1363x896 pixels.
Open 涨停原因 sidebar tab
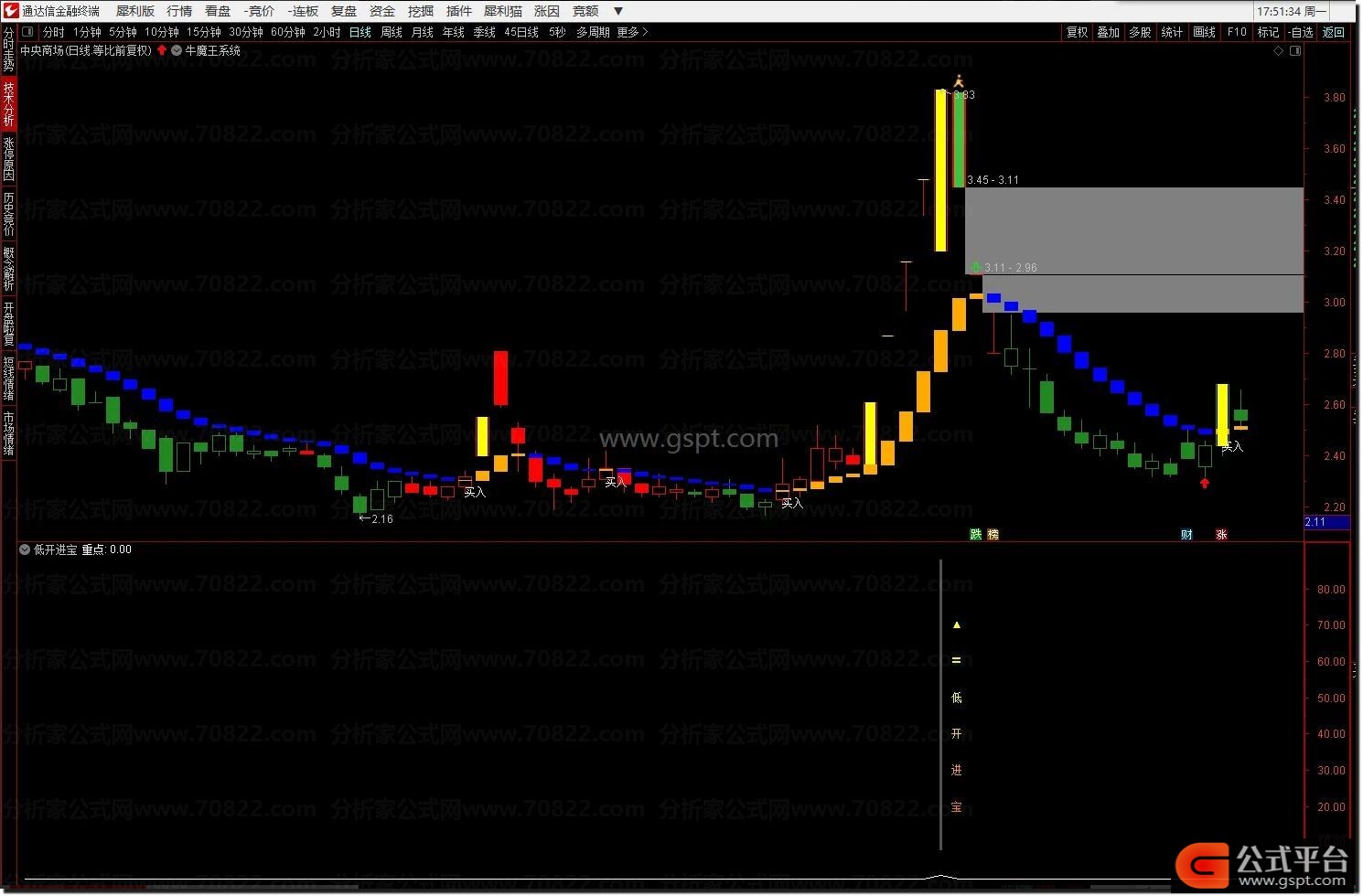(x=8, y=158)
